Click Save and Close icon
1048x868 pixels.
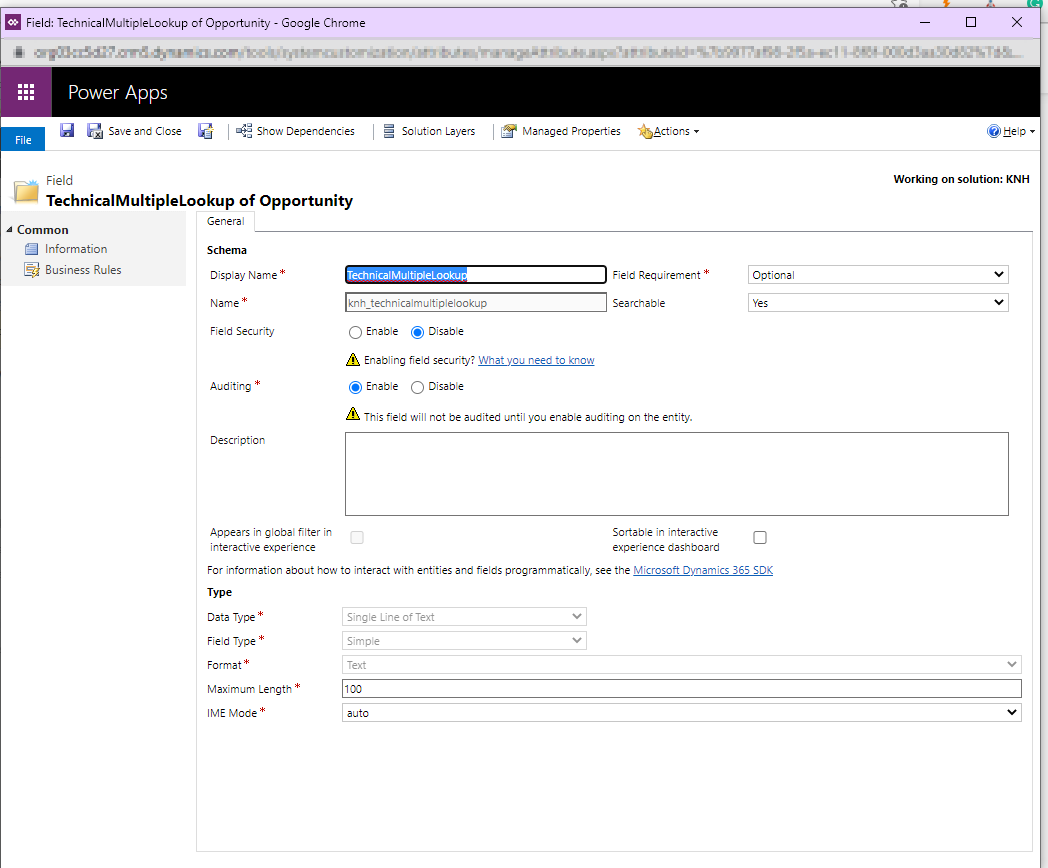pyautogui.click(x=95, y=131)
